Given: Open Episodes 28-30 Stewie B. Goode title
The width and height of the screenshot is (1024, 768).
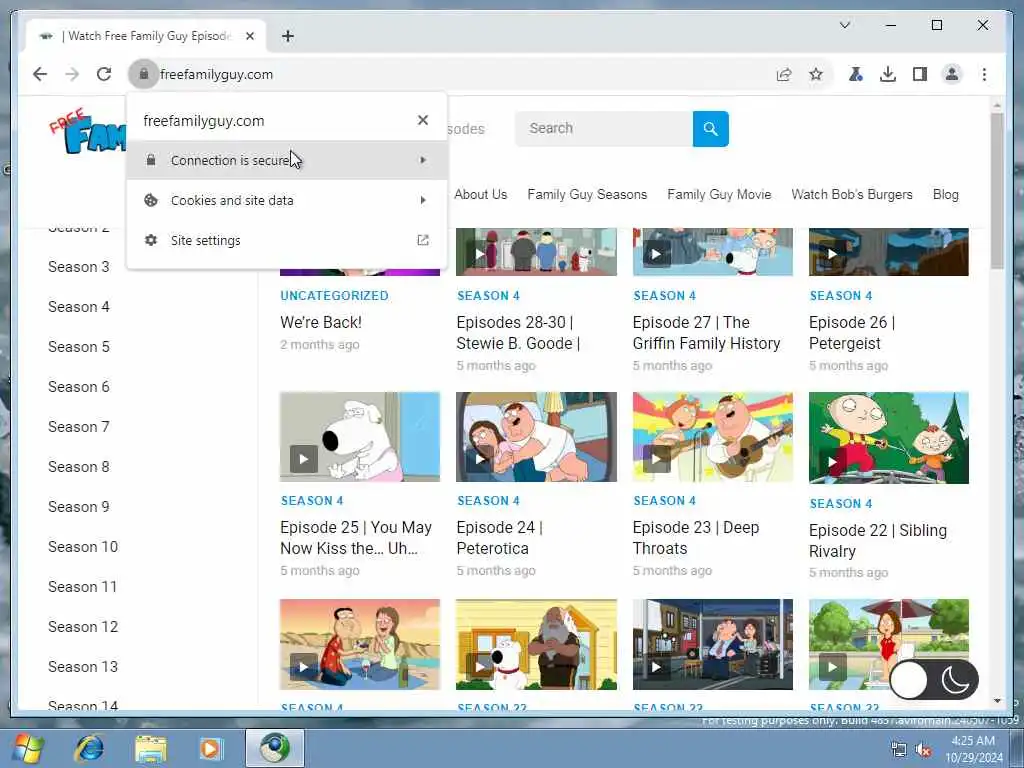Looking at the screenshot, I should click(x=519, y=332).
